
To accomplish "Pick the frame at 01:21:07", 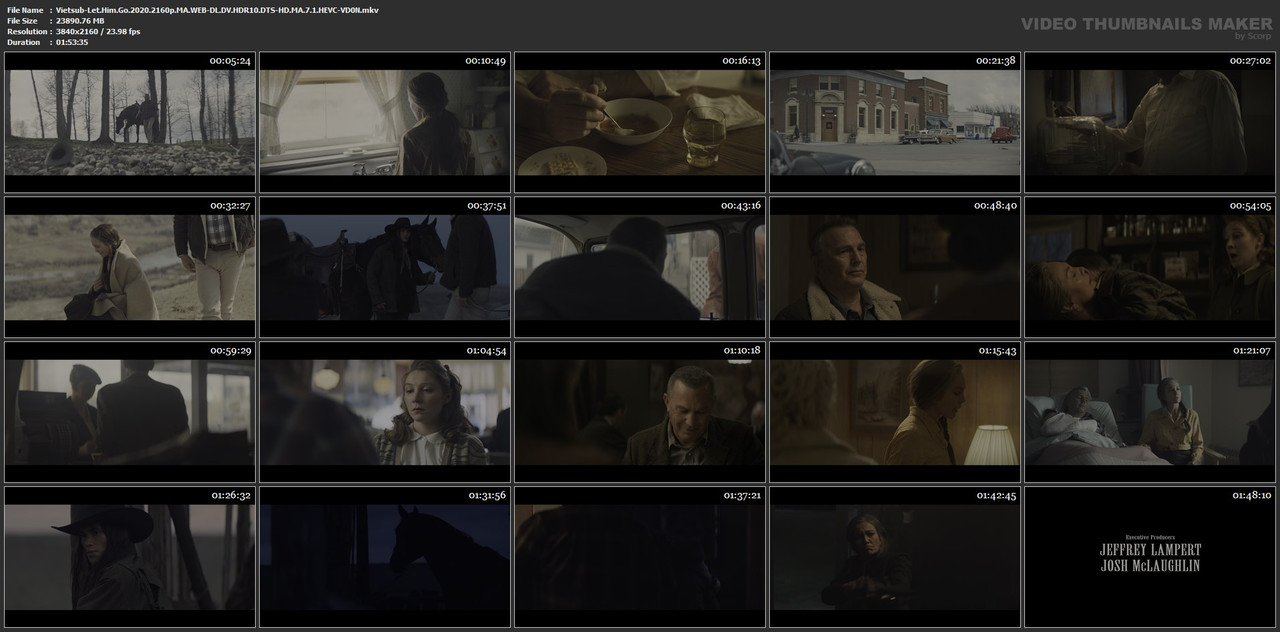I will (x=1150, y=412).
